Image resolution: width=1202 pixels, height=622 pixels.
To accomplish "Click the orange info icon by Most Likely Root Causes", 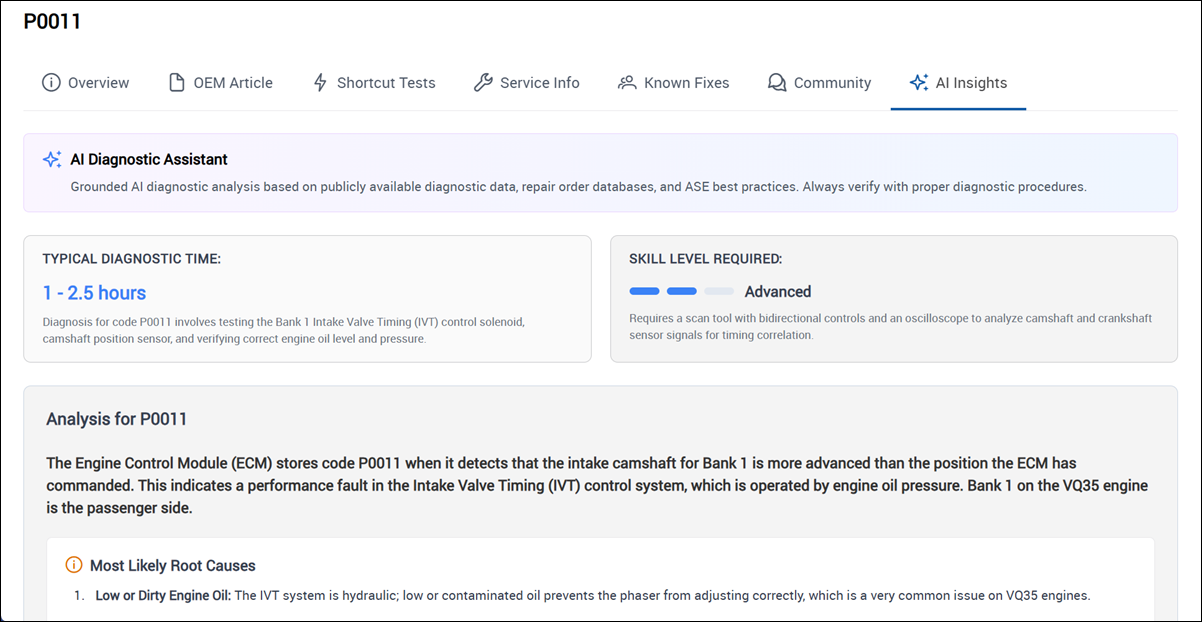I will pyautogui.click(x=74, y=566).
